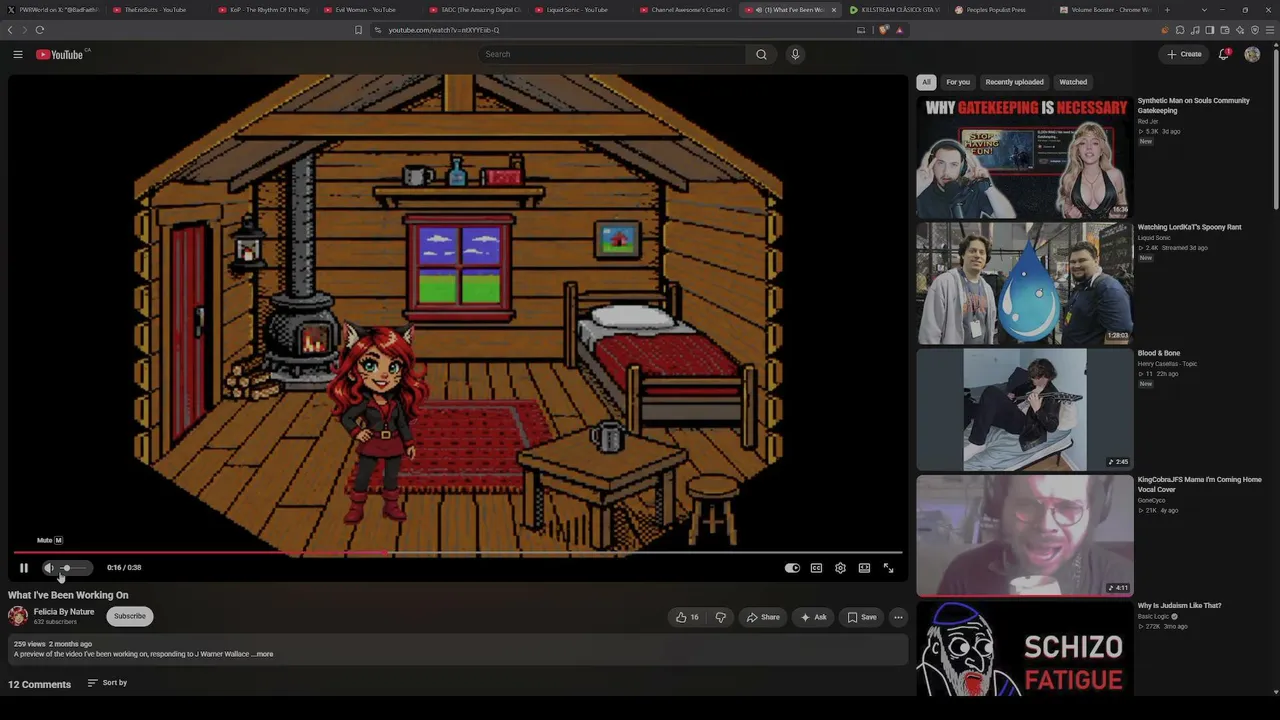Viewport: 1280px width, 720px height.
Task: Open the player settings gear
Action: click(x=840, y=568)
